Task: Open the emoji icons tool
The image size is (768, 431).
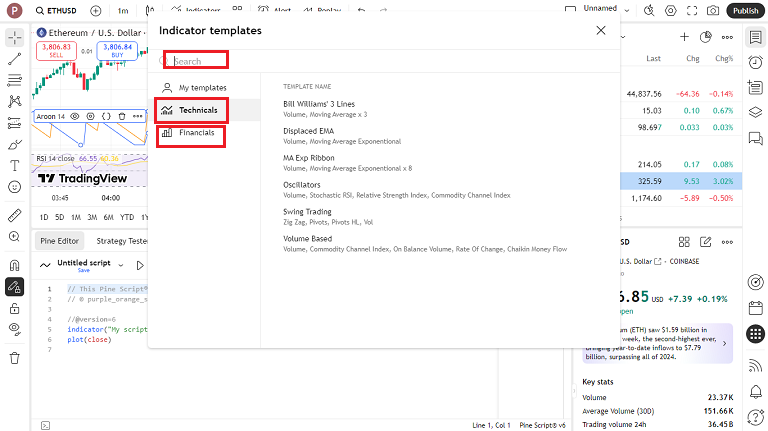Action: (x=14, y=187)
